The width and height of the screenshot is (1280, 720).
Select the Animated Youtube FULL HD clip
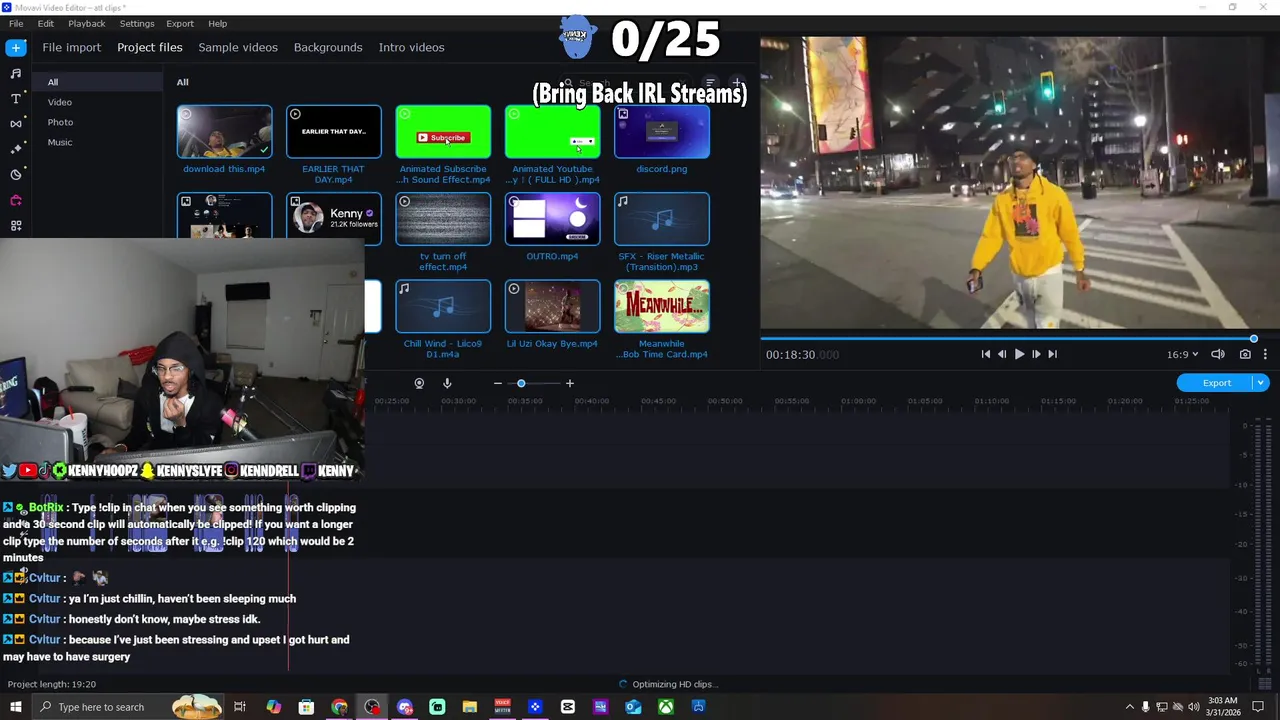pos(552,131)
